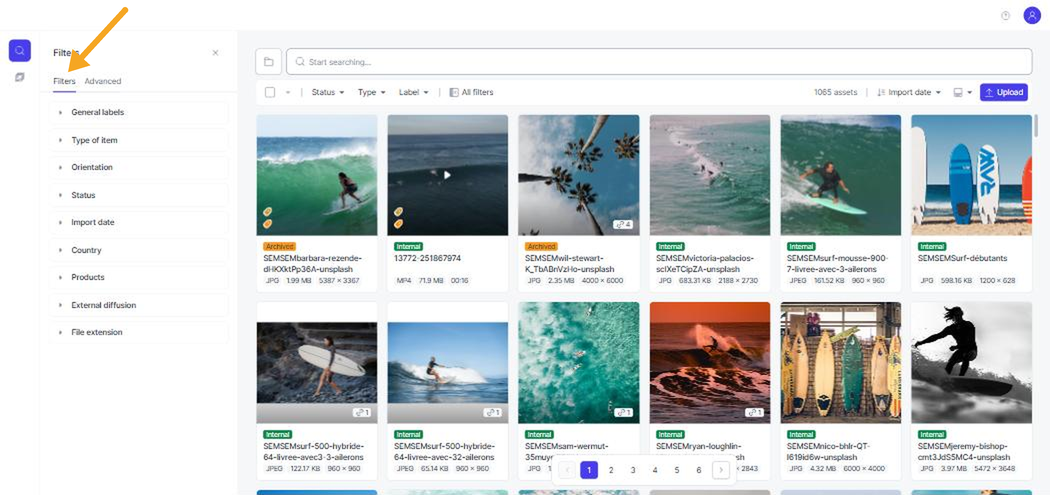The width and height of the screenshot is (1050, 495).
Task: Go to the next results page arrow
Action: 721,470
